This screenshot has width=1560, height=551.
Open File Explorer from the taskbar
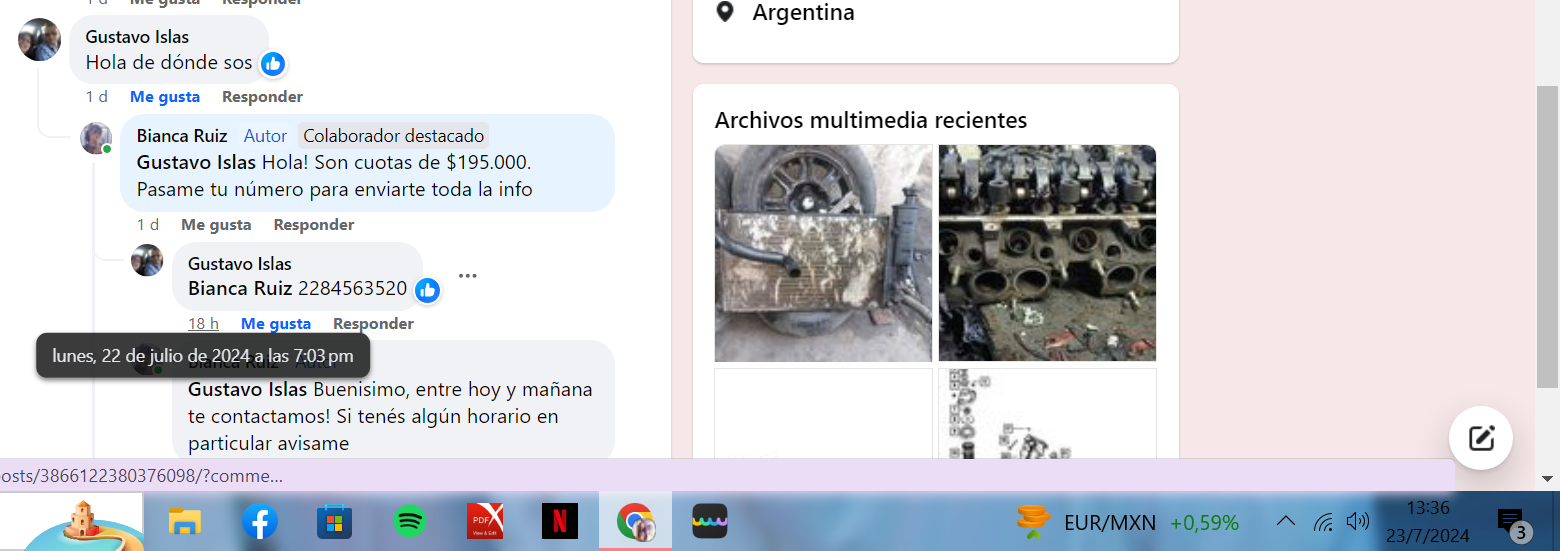[185, 521]
